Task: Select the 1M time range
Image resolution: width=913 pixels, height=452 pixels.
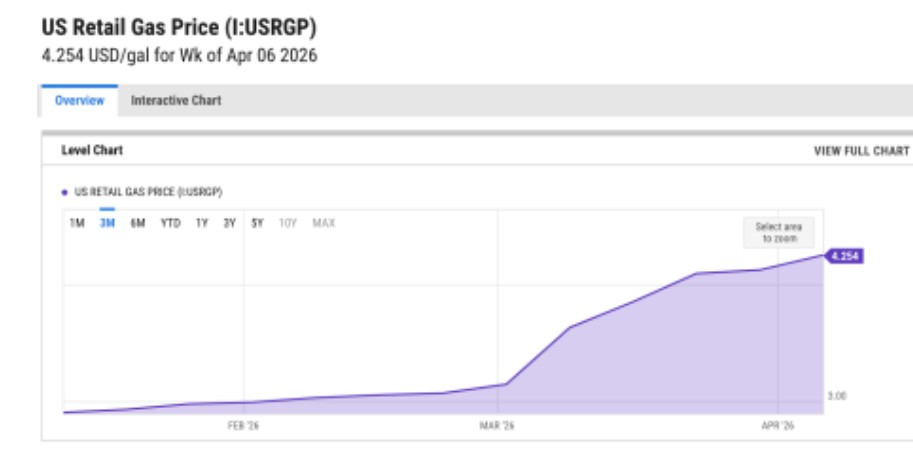Action: click(77, 223)
